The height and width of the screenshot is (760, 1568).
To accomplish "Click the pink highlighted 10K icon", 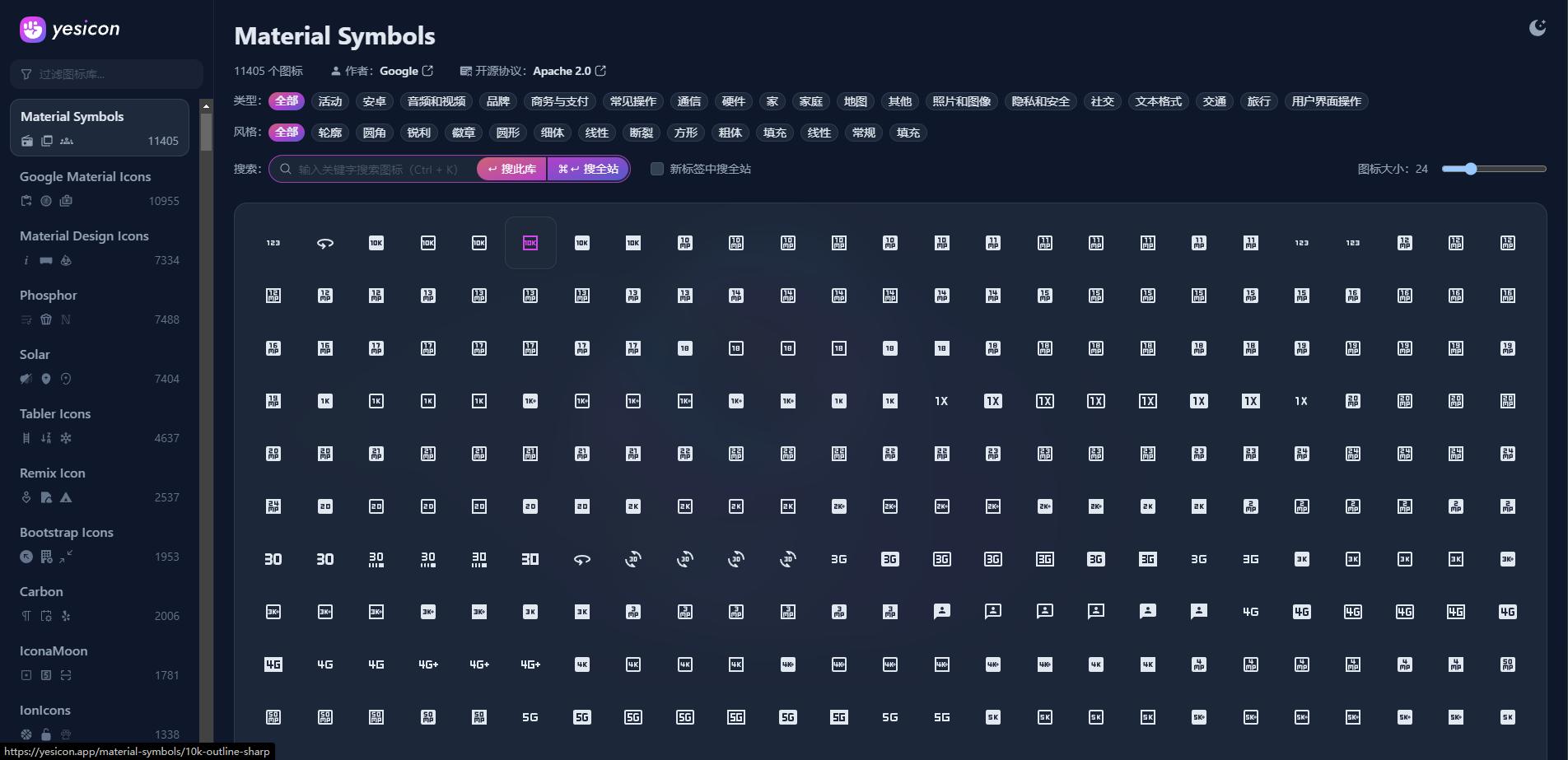I will click(530, 243).
